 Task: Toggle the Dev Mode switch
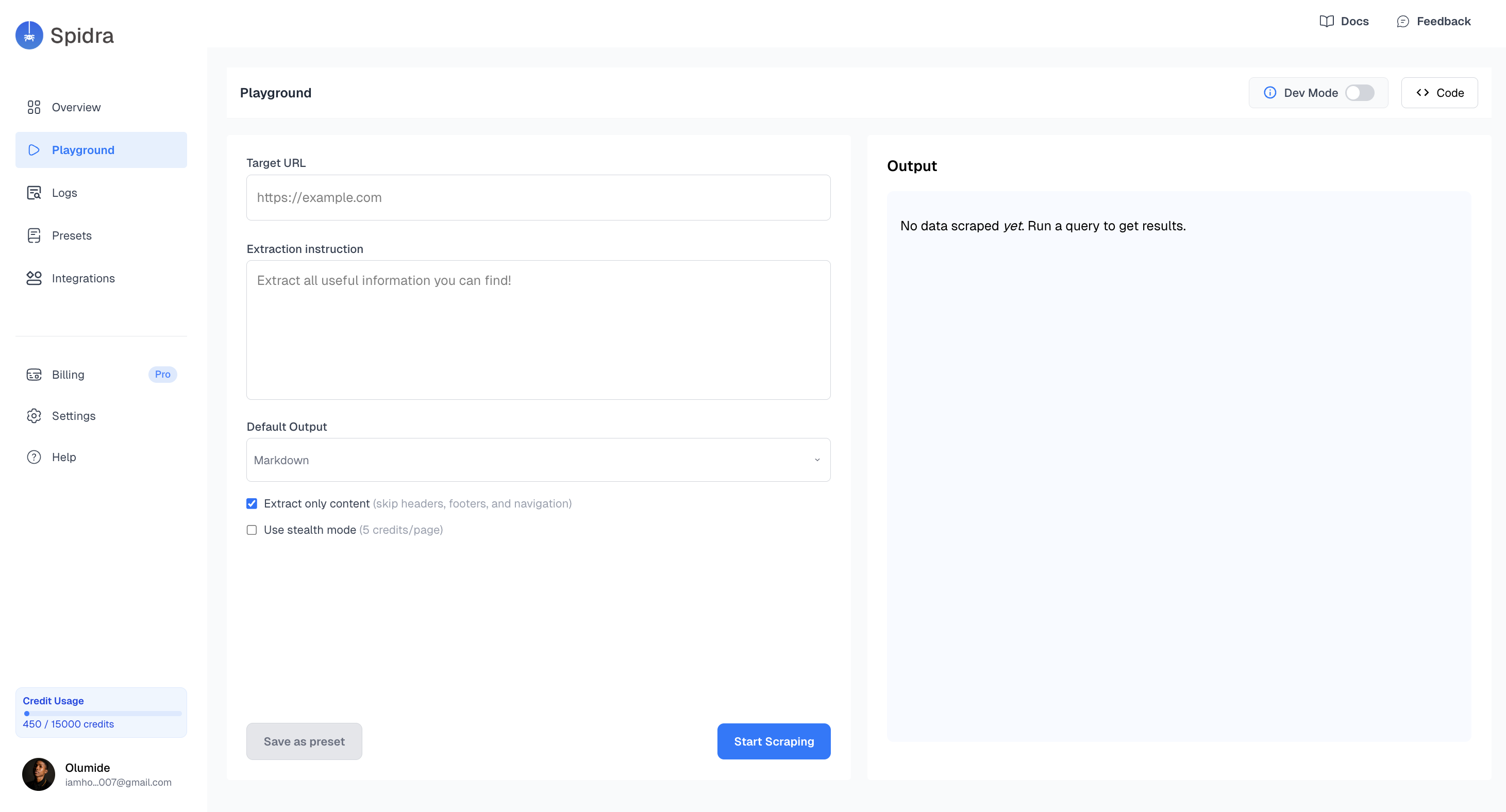click(1359, 93)
